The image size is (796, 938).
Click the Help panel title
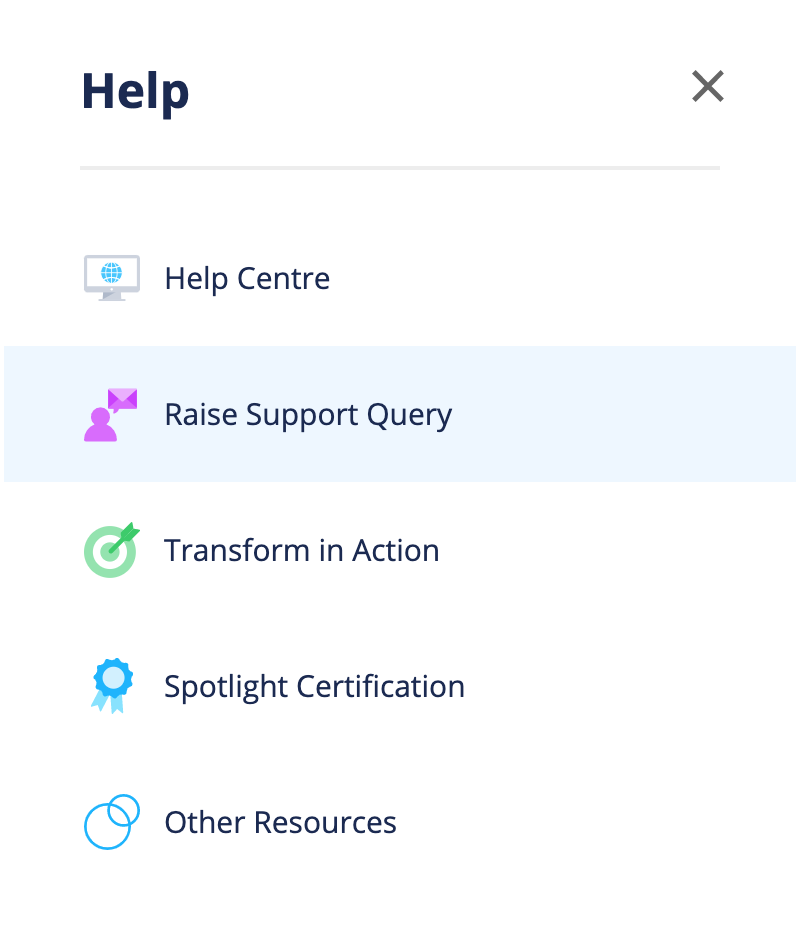point(135,90)
